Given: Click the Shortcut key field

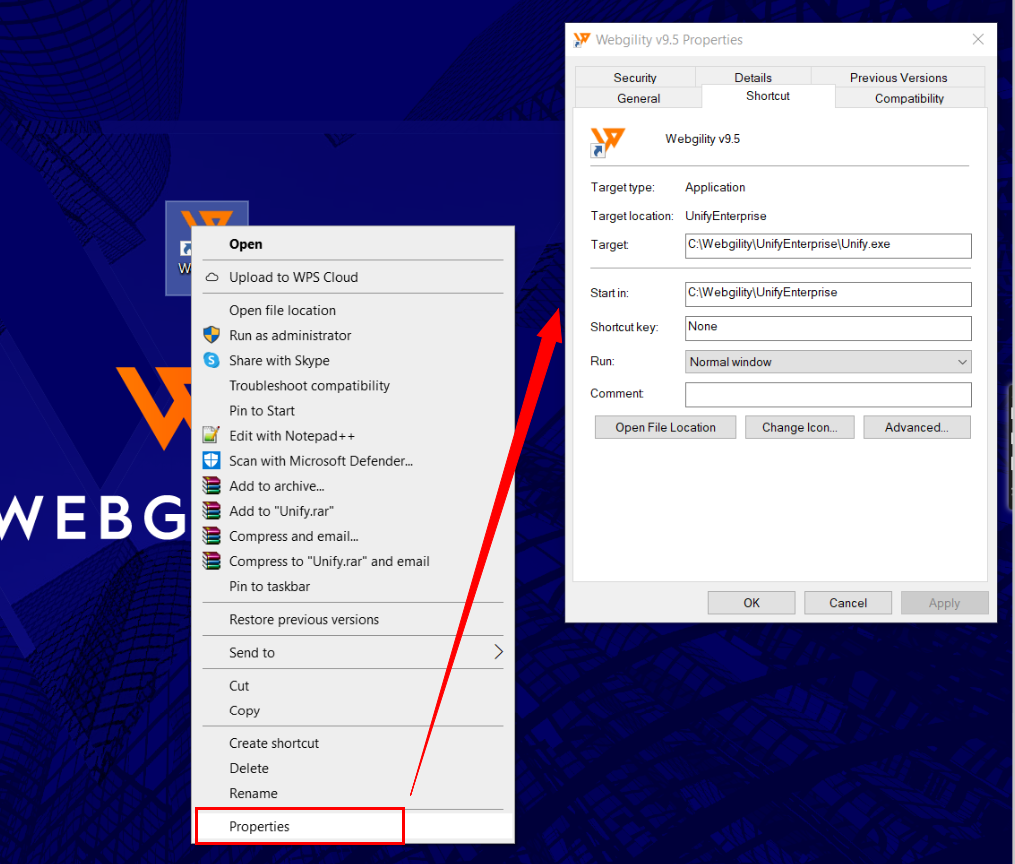Looking at the screenshot, I should coord(828,328).
